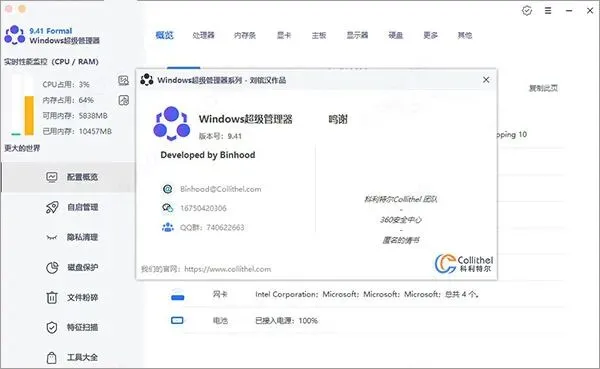
Task: Open the https://www.collithel.com website link
Action: tap(228, 269)
